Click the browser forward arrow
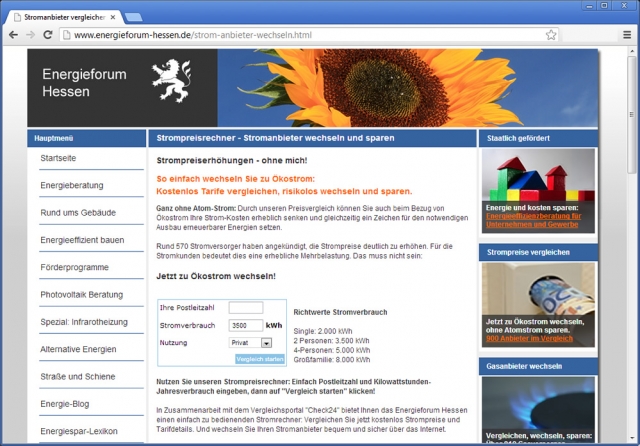The image size is (640, 446). [31, 35]
